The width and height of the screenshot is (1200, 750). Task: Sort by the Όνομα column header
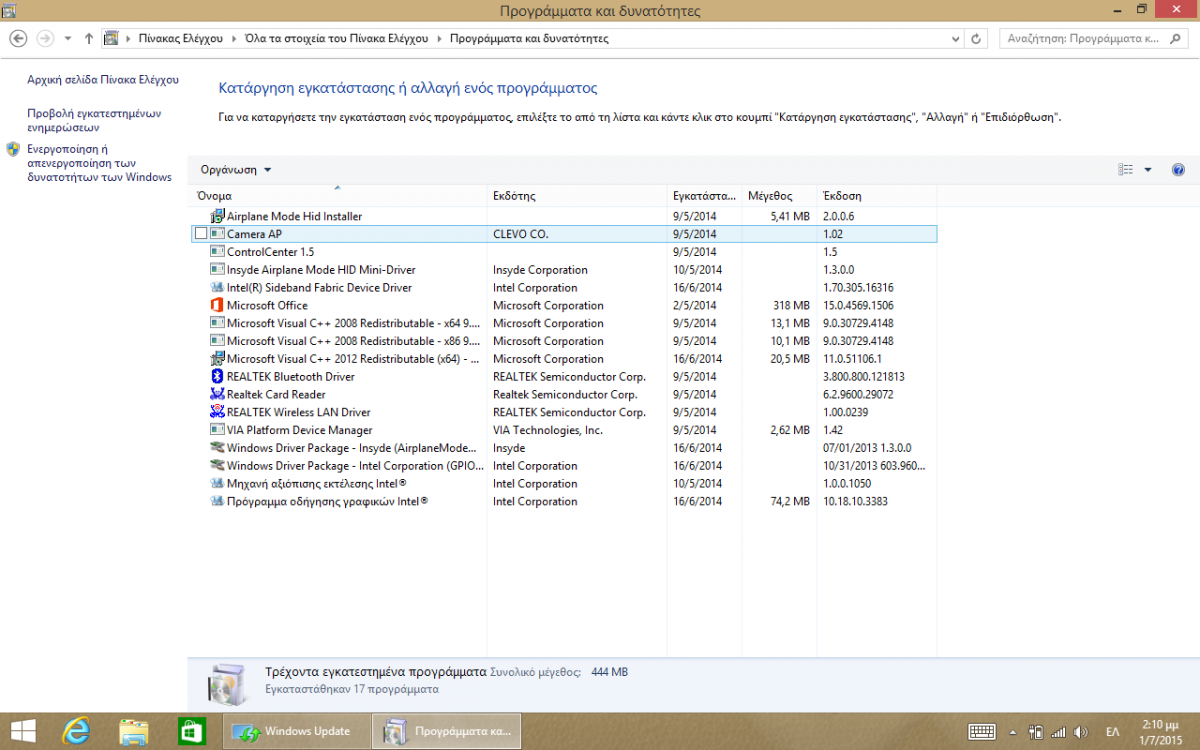339,196
